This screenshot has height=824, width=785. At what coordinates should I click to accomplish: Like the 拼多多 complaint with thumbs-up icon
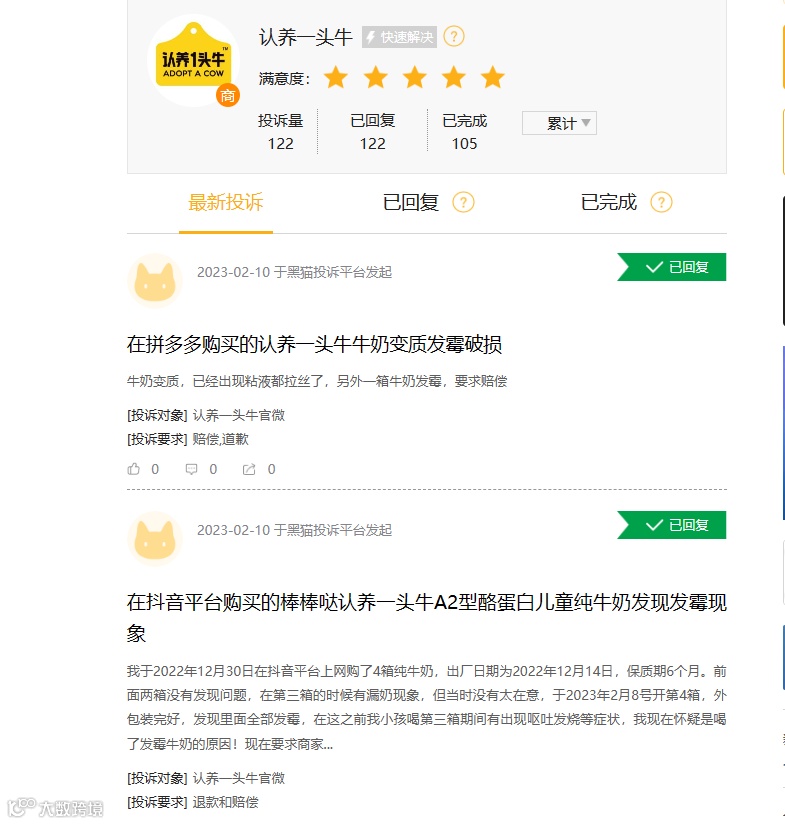click(133, 469)
